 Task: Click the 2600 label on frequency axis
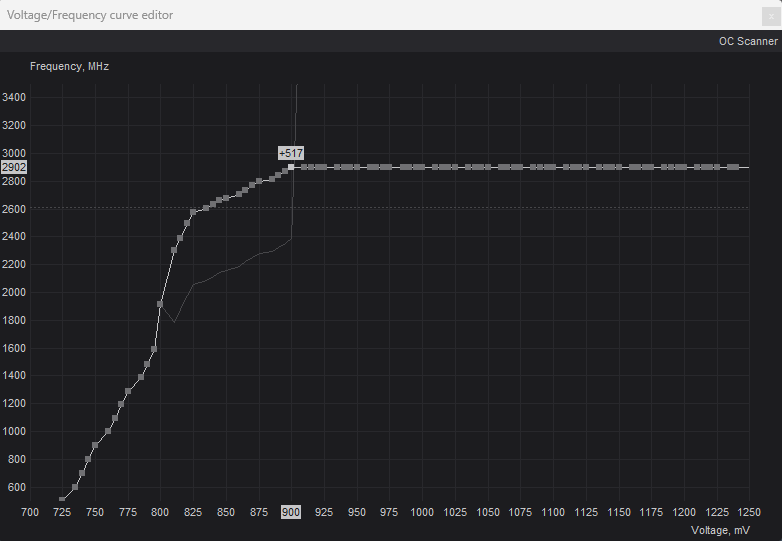click(14, 209)
